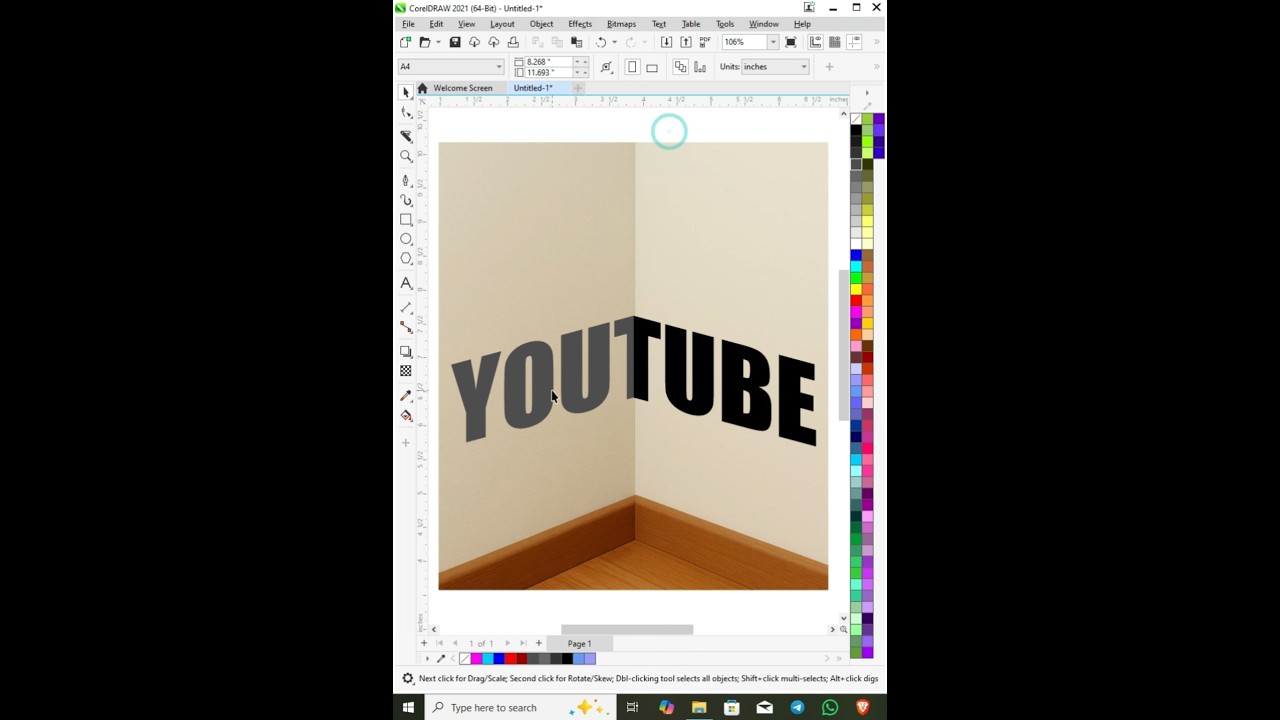Click the page width field 8.268
The width and height of the screenshot is (1280, 720).
(548, 62)
